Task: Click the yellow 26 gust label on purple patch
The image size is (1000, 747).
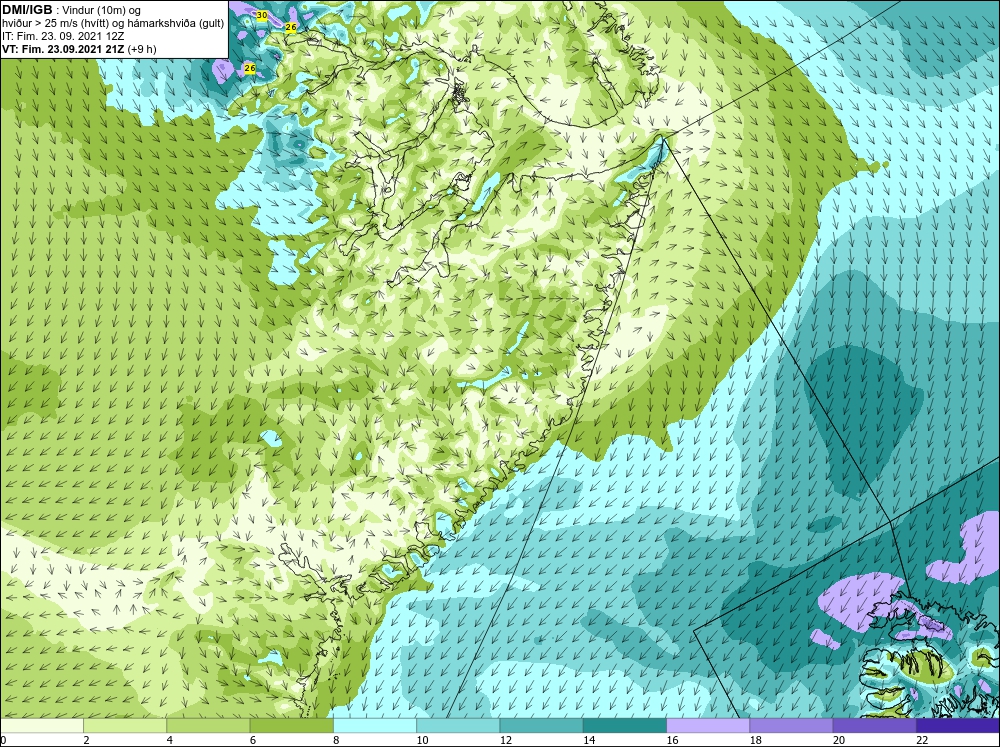Action: [x=250, y=68]
